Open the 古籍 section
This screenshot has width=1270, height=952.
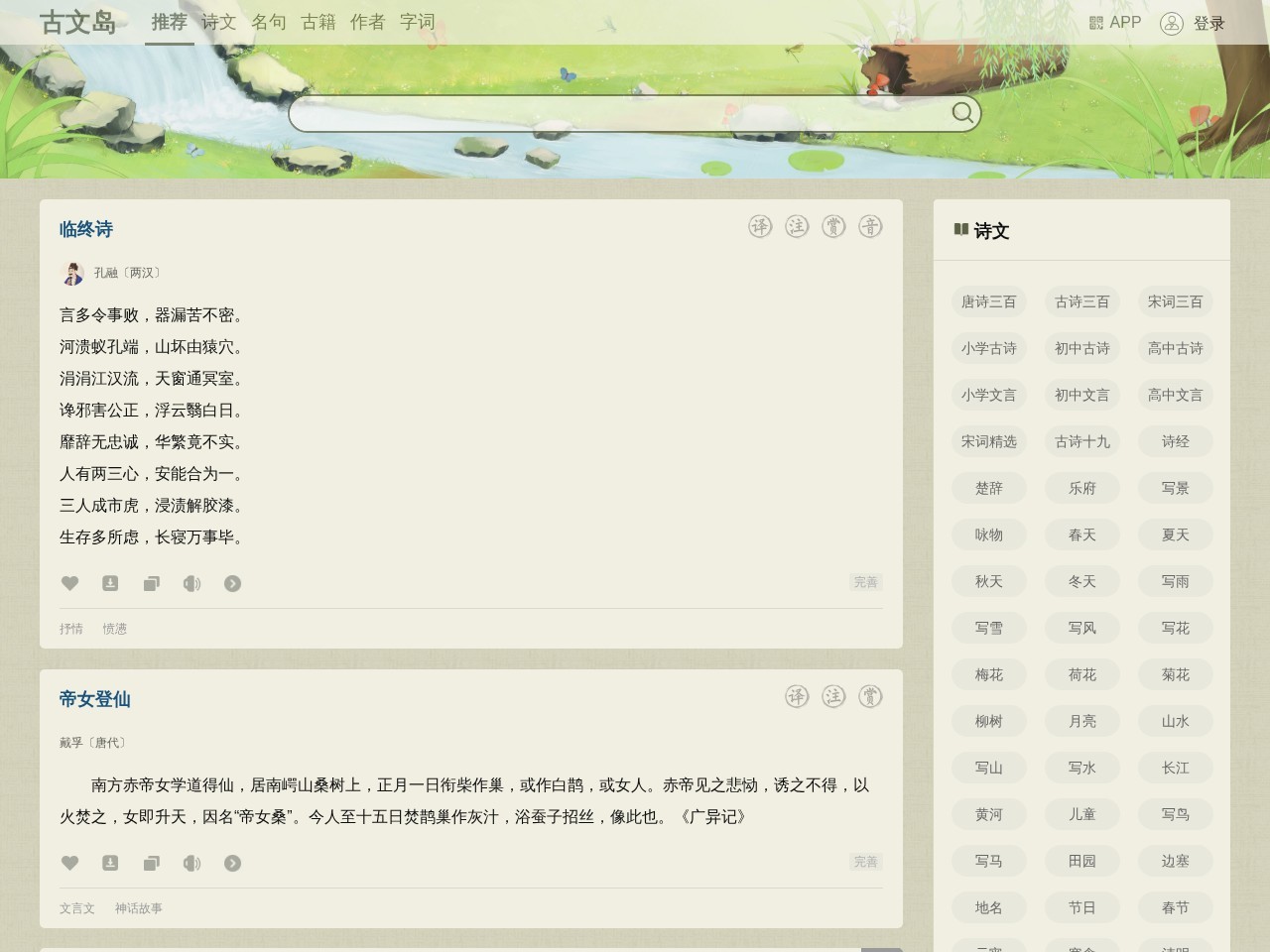[x=319, y=22]
